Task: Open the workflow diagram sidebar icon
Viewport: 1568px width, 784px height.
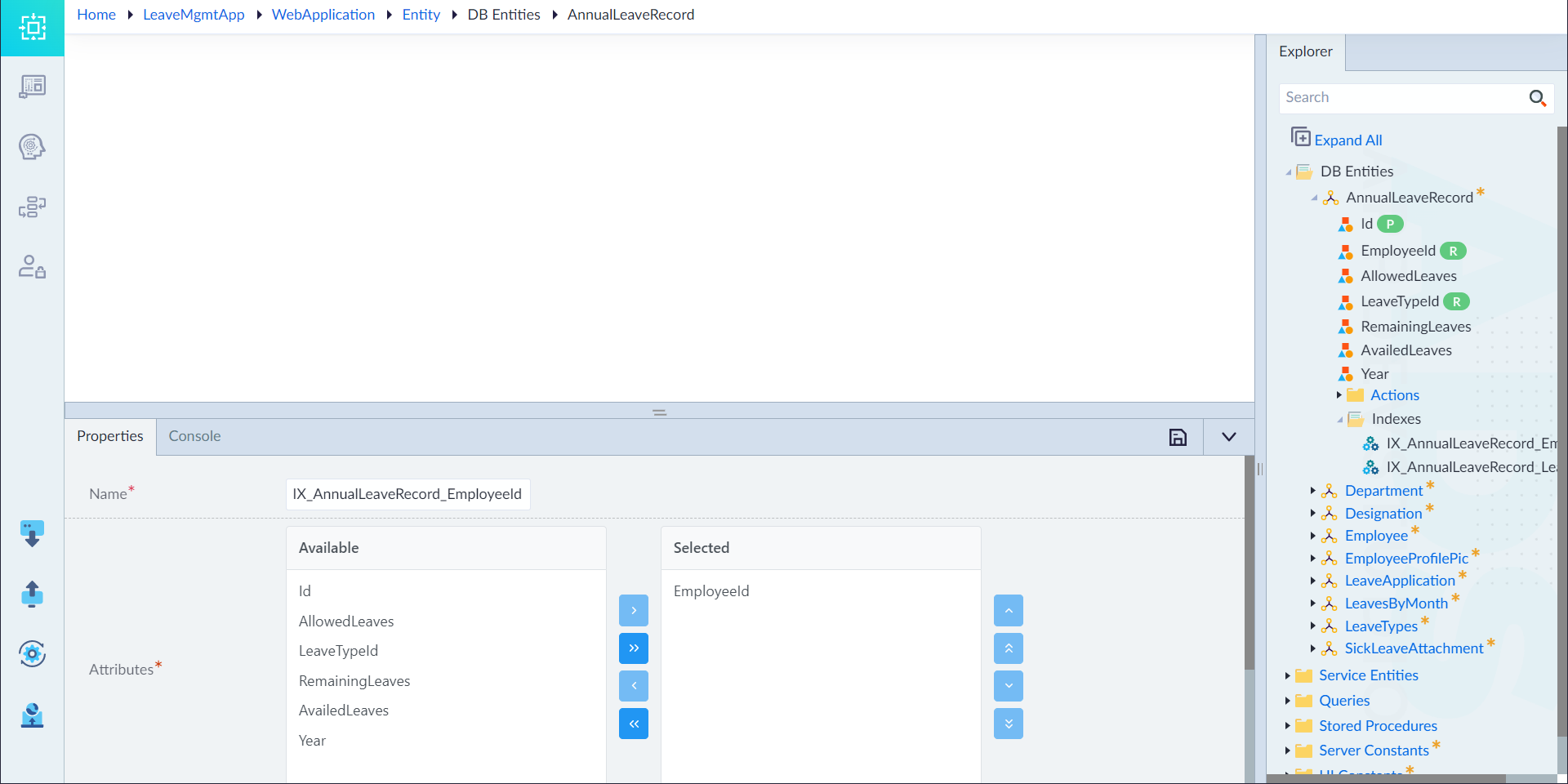Action: [32, 207]
